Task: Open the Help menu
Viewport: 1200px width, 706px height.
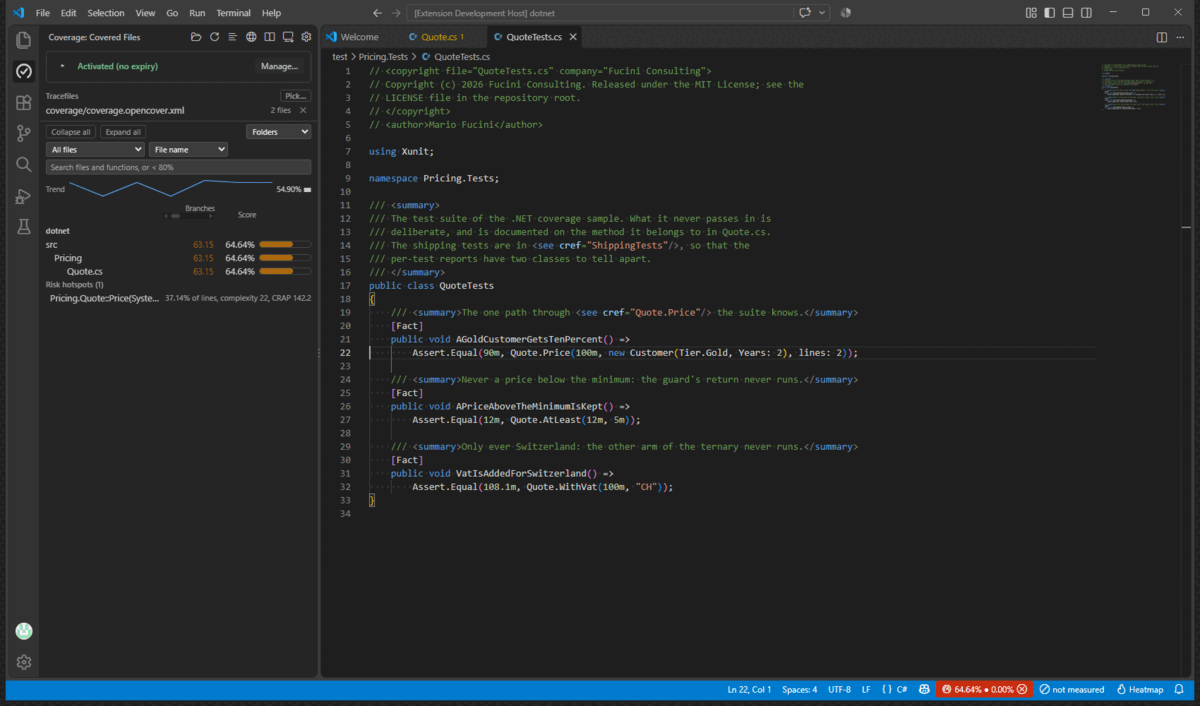Action: (x=271, y=13)
